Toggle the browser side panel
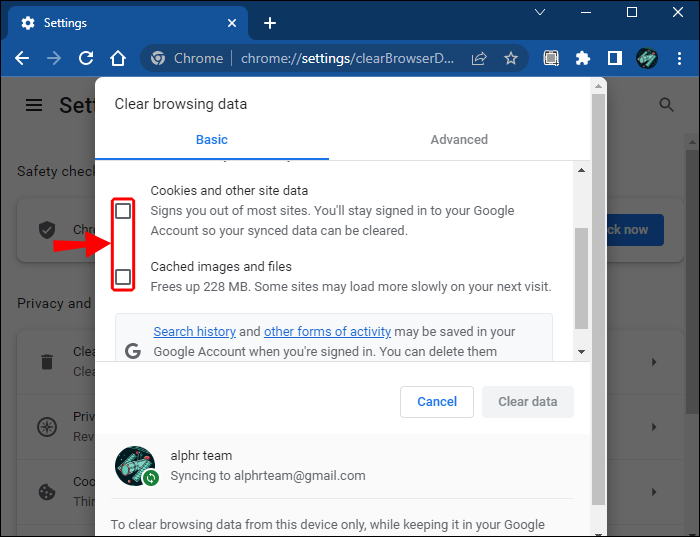The image size is (700, 537). [615, 58]
